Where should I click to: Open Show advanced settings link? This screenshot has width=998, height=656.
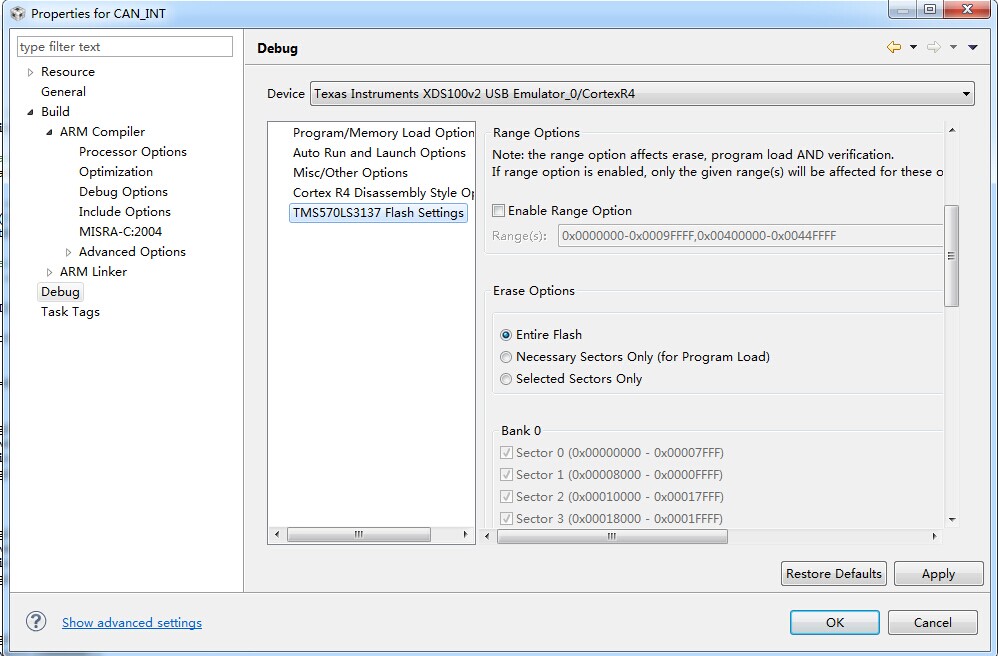click(132, 622)
